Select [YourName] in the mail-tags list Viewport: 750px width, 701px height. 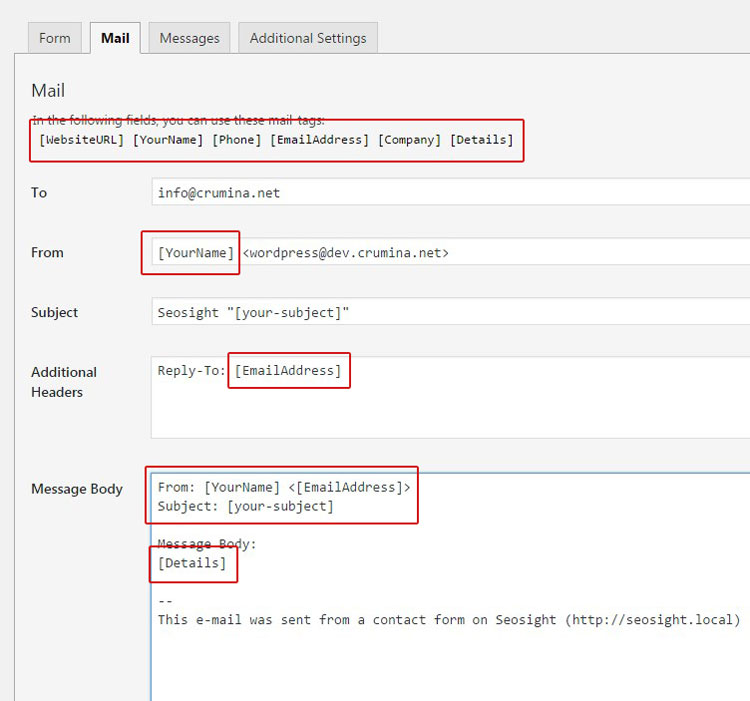(168, 140)
